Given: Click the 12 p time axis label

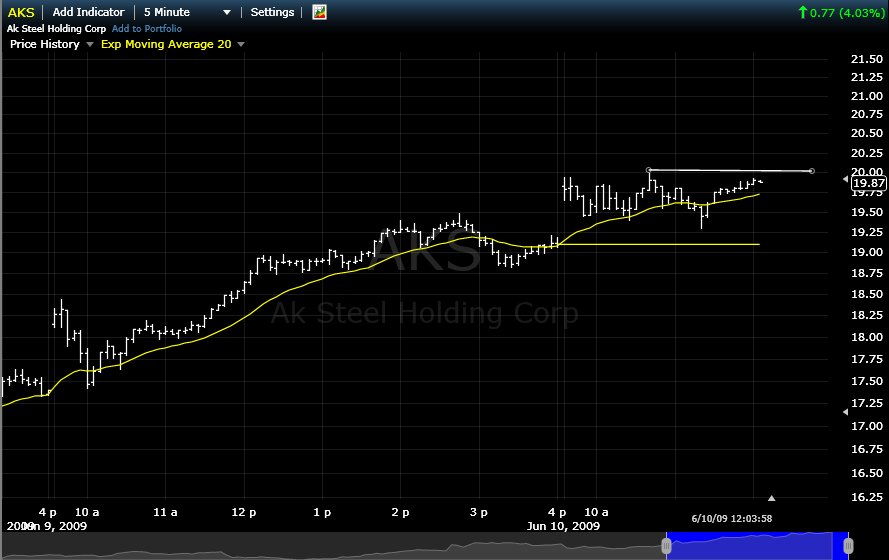Looking at the screenshot, I should pos(244,512).
